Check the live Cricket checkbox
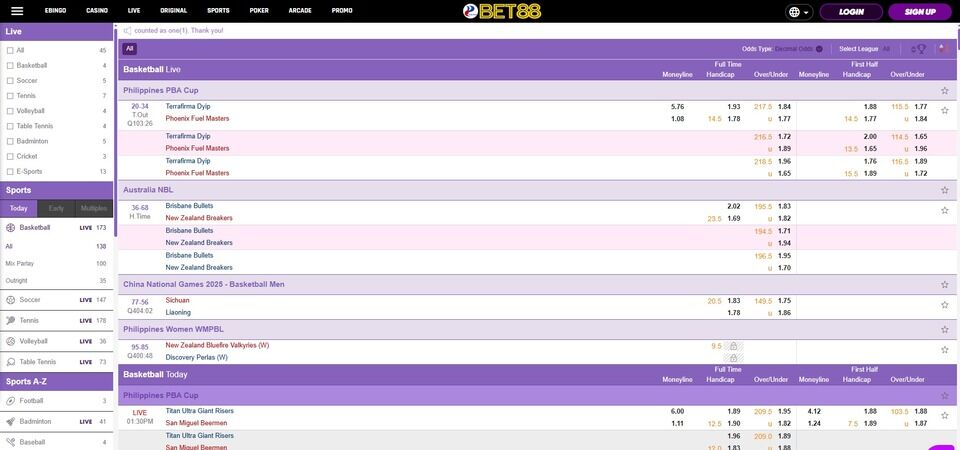960x450 pixels. (x=10, y=157)
